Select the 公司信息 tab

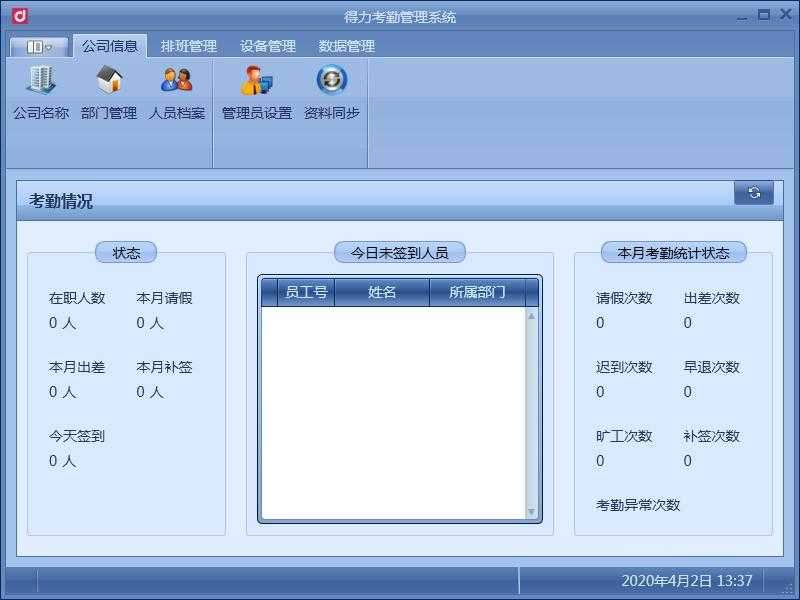110,45
